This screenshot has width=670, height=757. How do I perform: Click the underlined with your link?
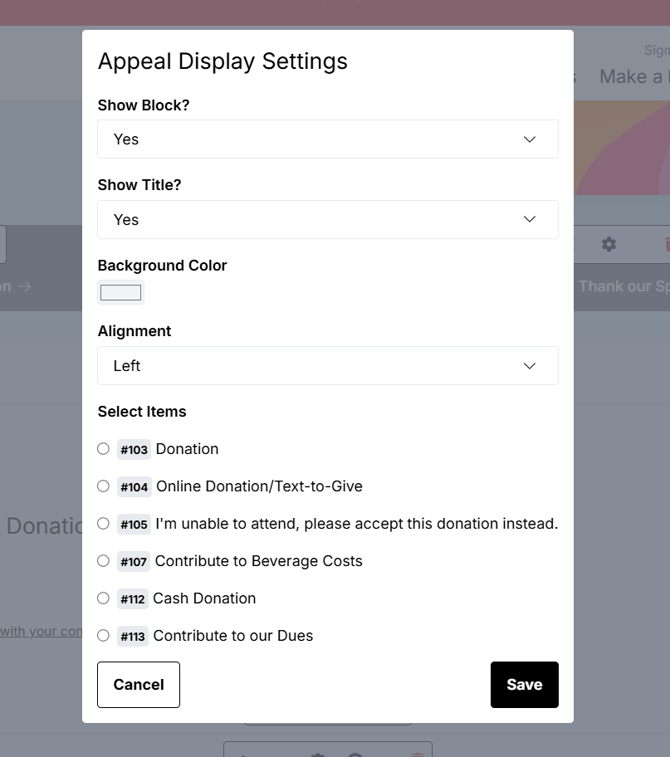click(41, 631)
